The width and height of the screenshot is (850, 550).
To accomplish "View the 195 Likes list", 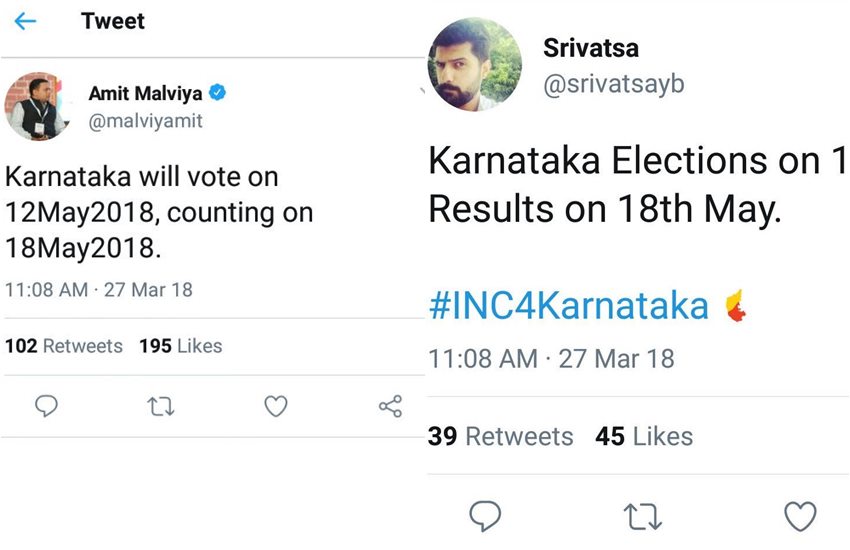I will coord(180,346).
